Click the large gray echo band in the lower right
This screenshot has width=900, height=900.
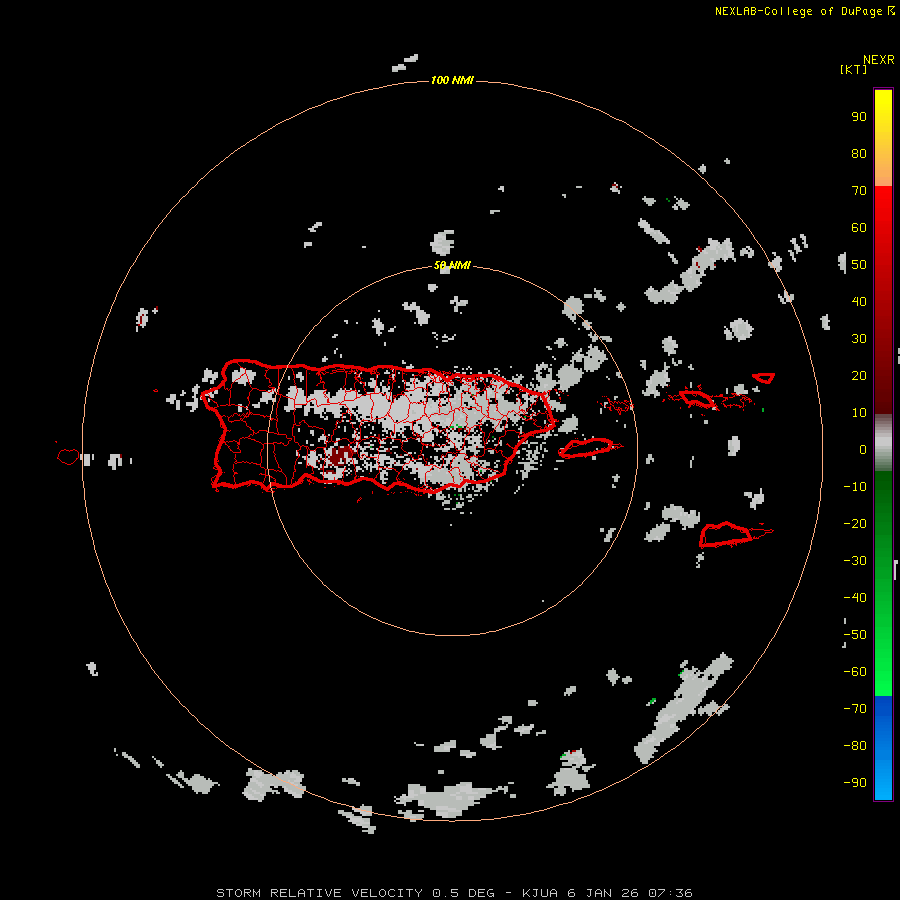tap(684, 707)
